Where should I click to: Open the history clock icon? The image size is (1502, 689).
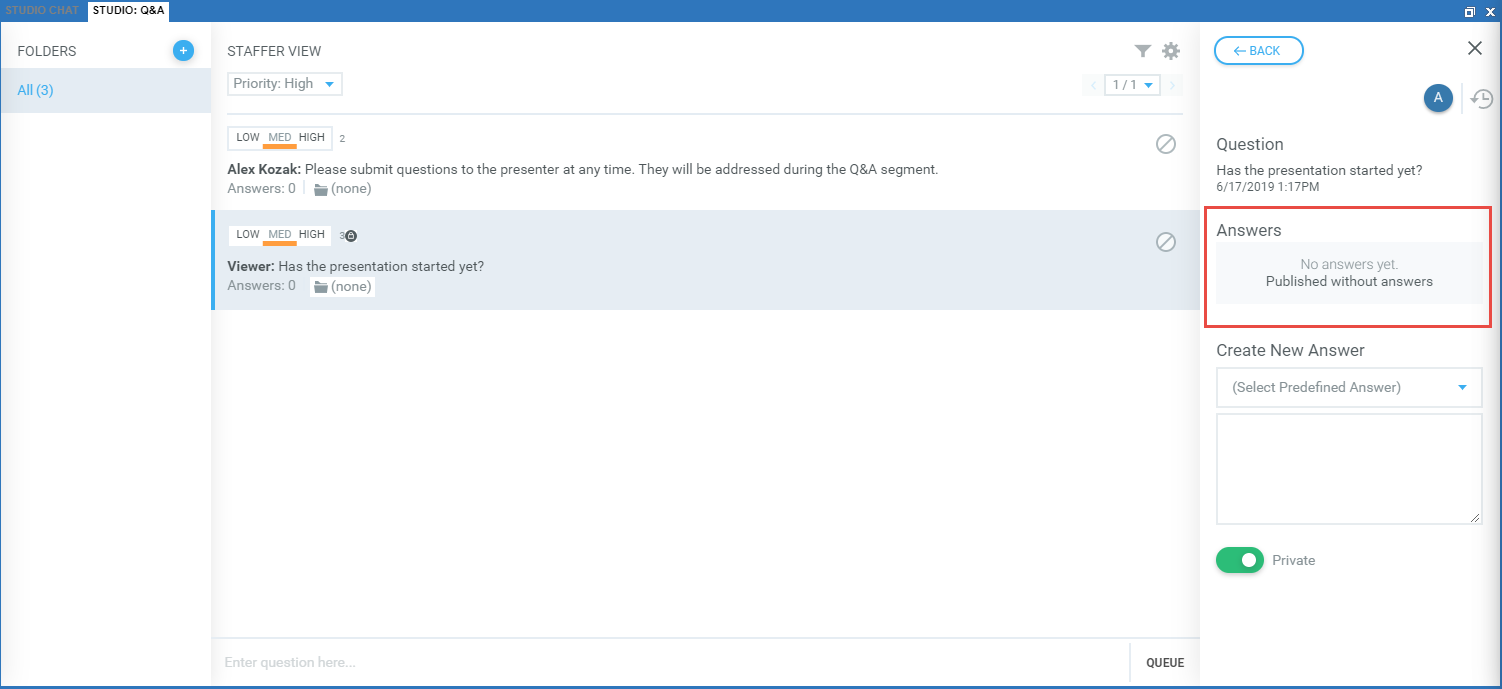(1483, 98)
